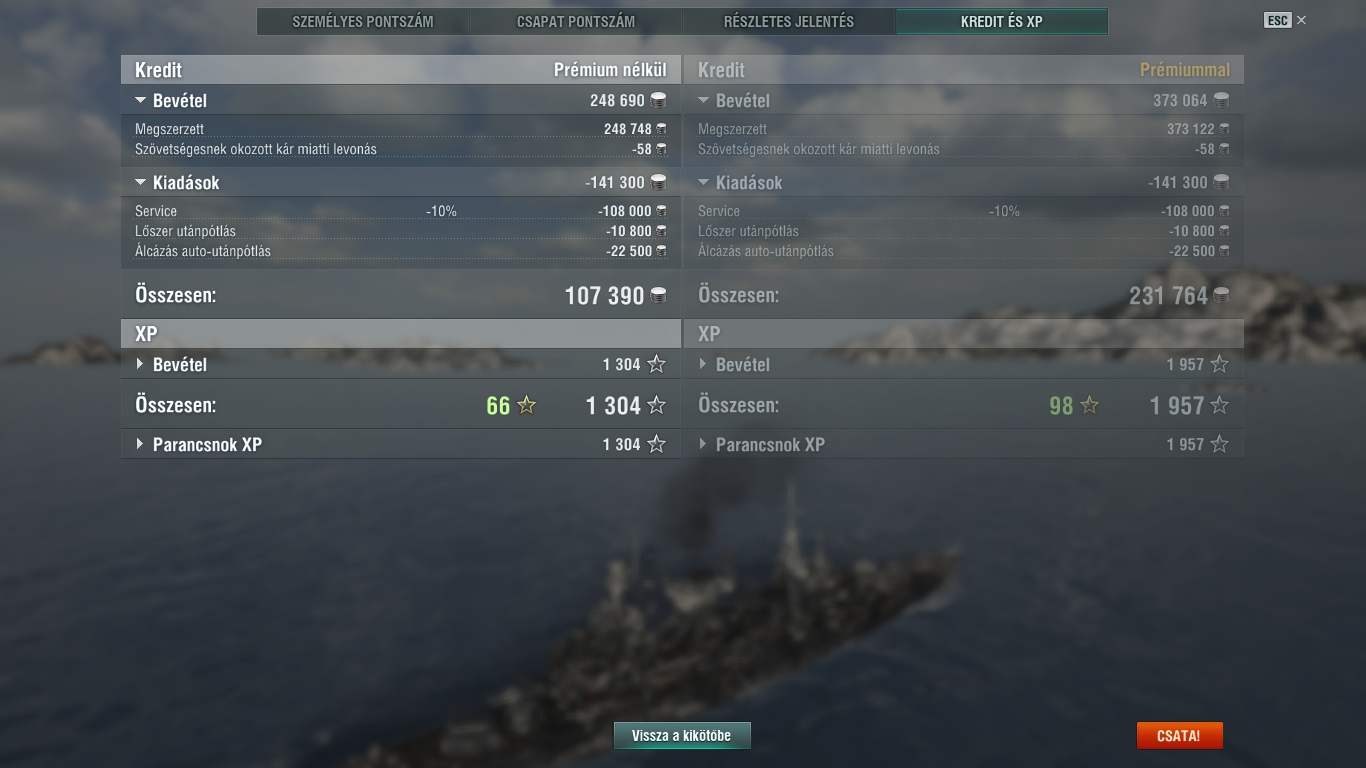The height and width of the screenshot is (768, 1366).
Task: Open the Részletes Jelentés tab
Action: [x=789, y=21]
